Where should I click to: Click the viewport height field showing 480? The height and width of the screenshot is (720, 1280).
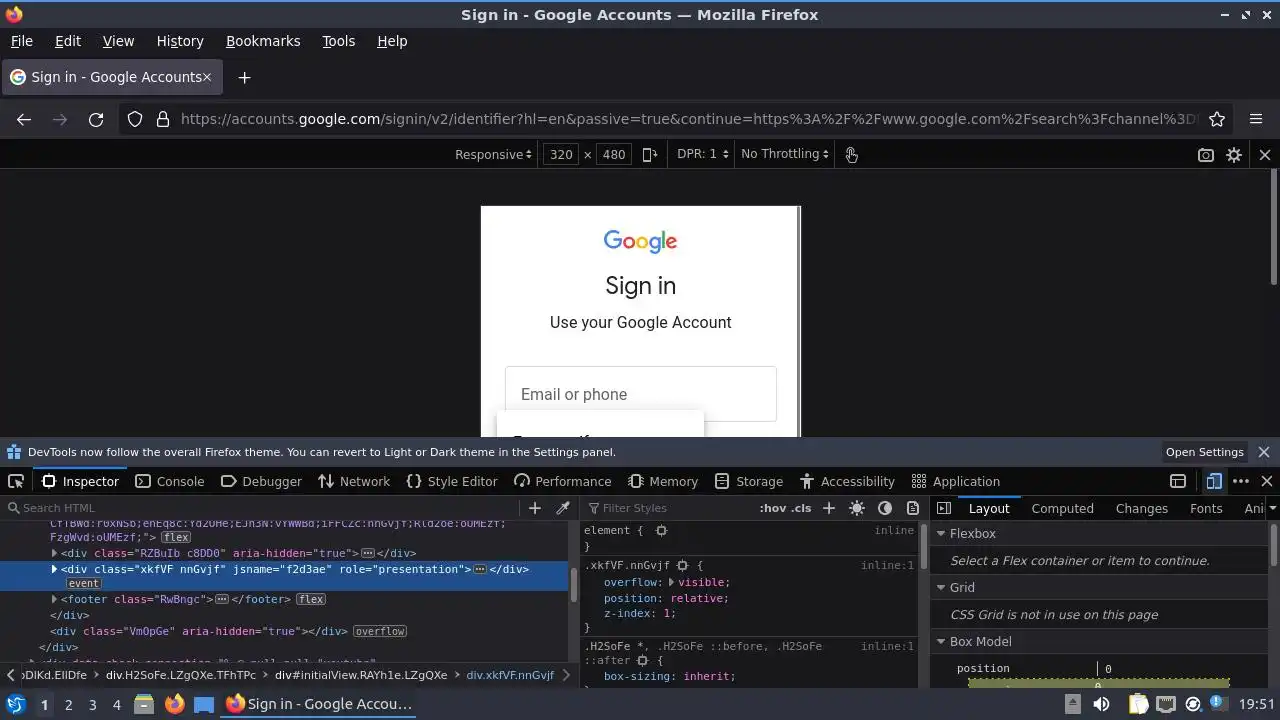[614, 154]
